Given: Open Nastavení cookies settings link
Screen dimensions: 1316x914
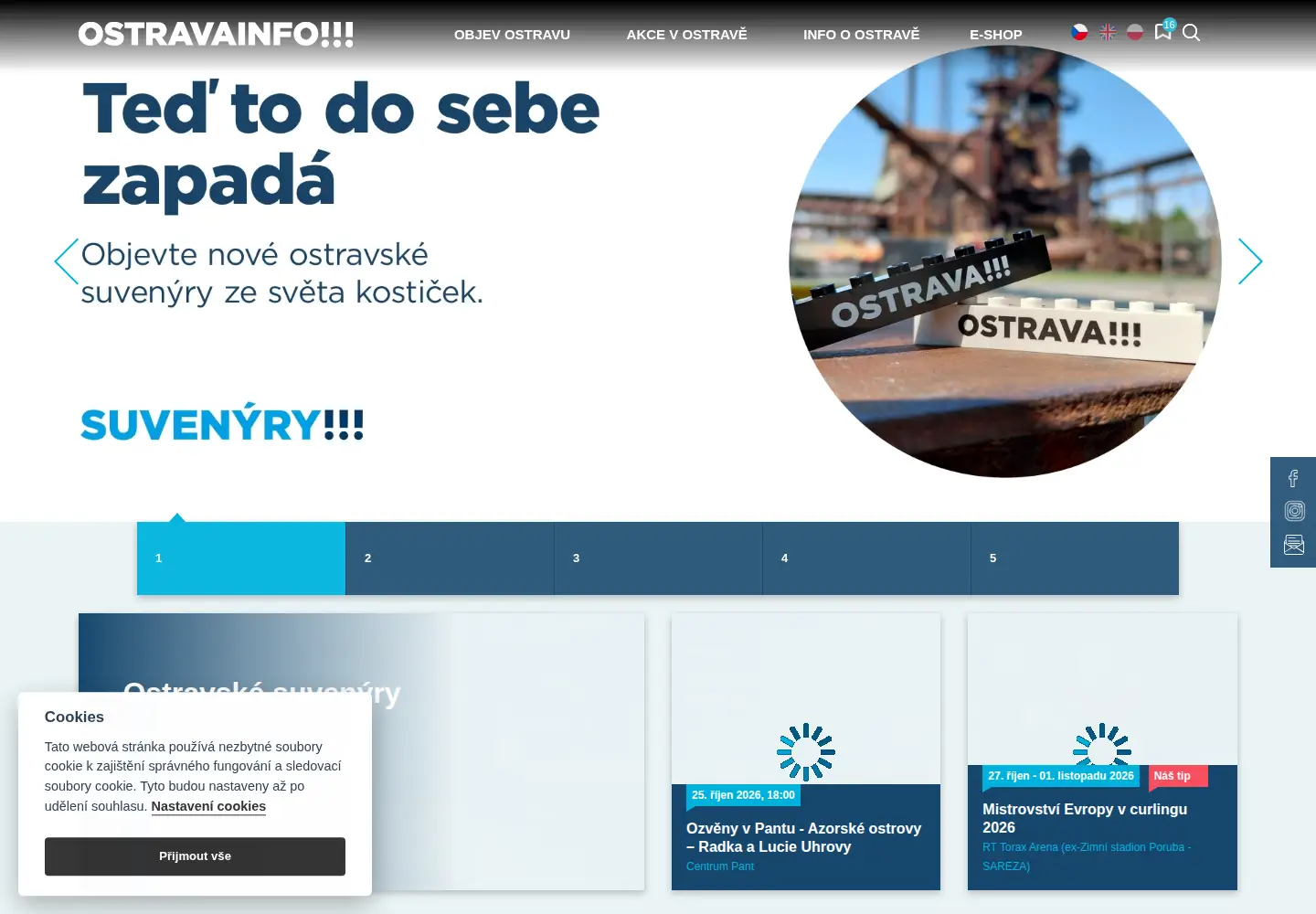Looking at the screenshot, I should point(208,806).
